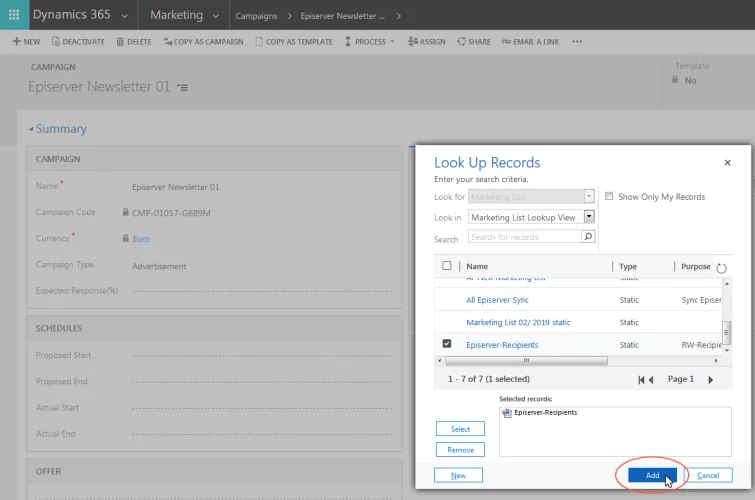Close the Look Up Records dialog

(727, 163)
